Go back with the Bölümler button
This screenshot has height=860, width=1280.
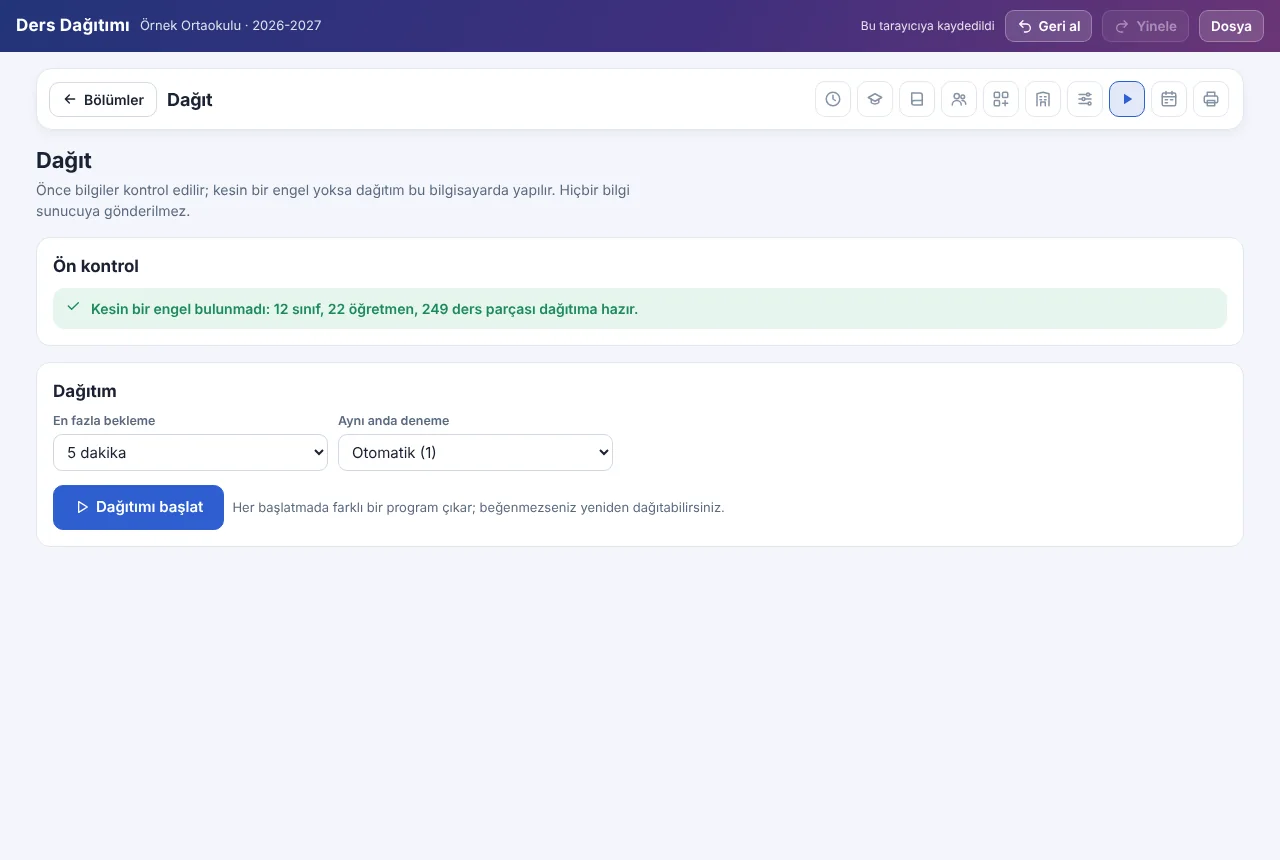click(103, 99)
